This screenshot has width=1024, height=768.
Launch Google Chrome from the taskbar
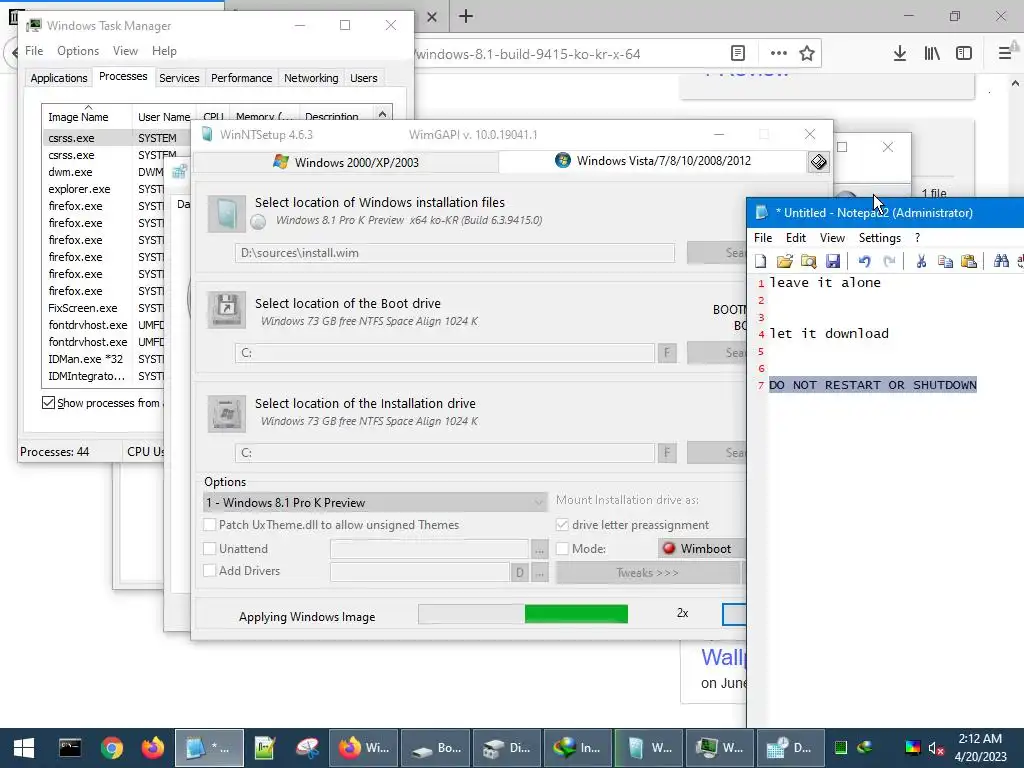pos(112,748)
